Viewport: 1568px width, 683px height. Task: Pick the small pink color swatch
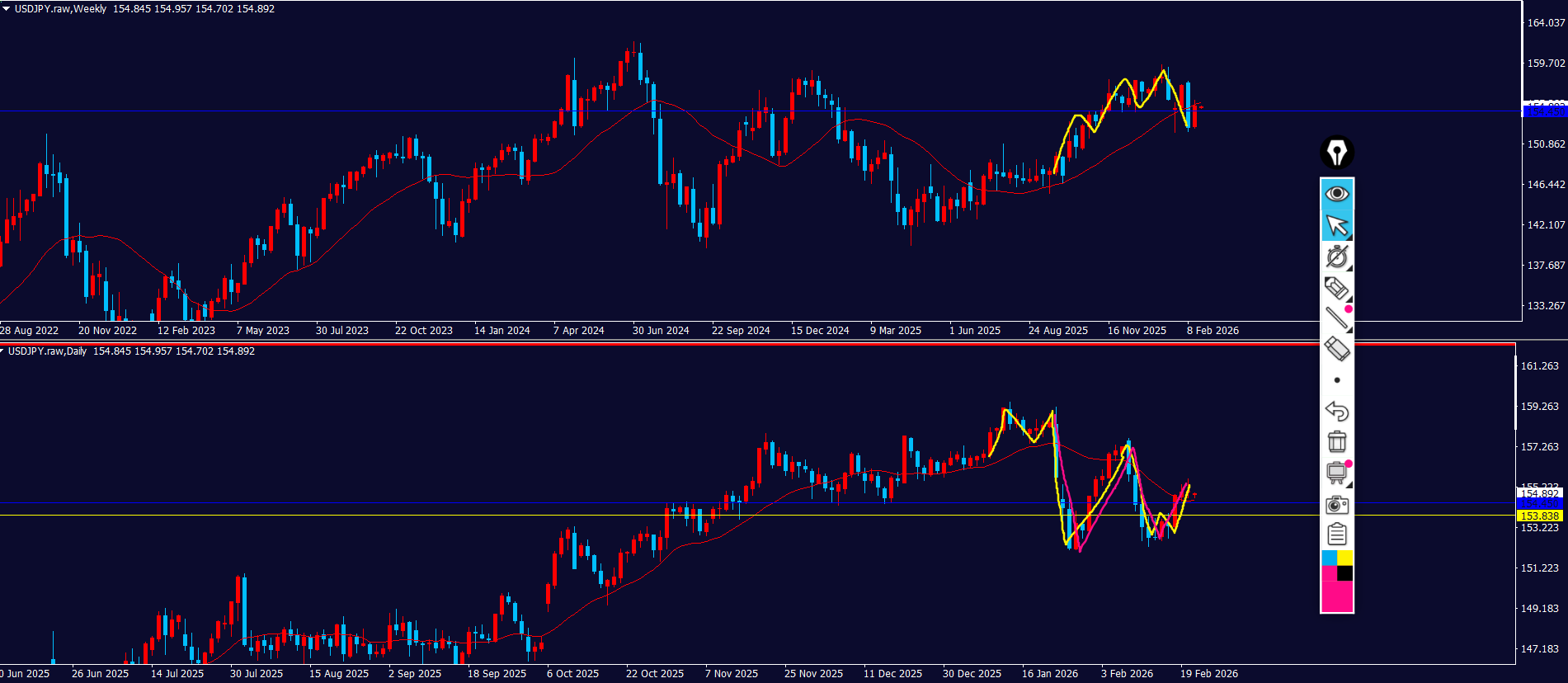coord(1329,573)
